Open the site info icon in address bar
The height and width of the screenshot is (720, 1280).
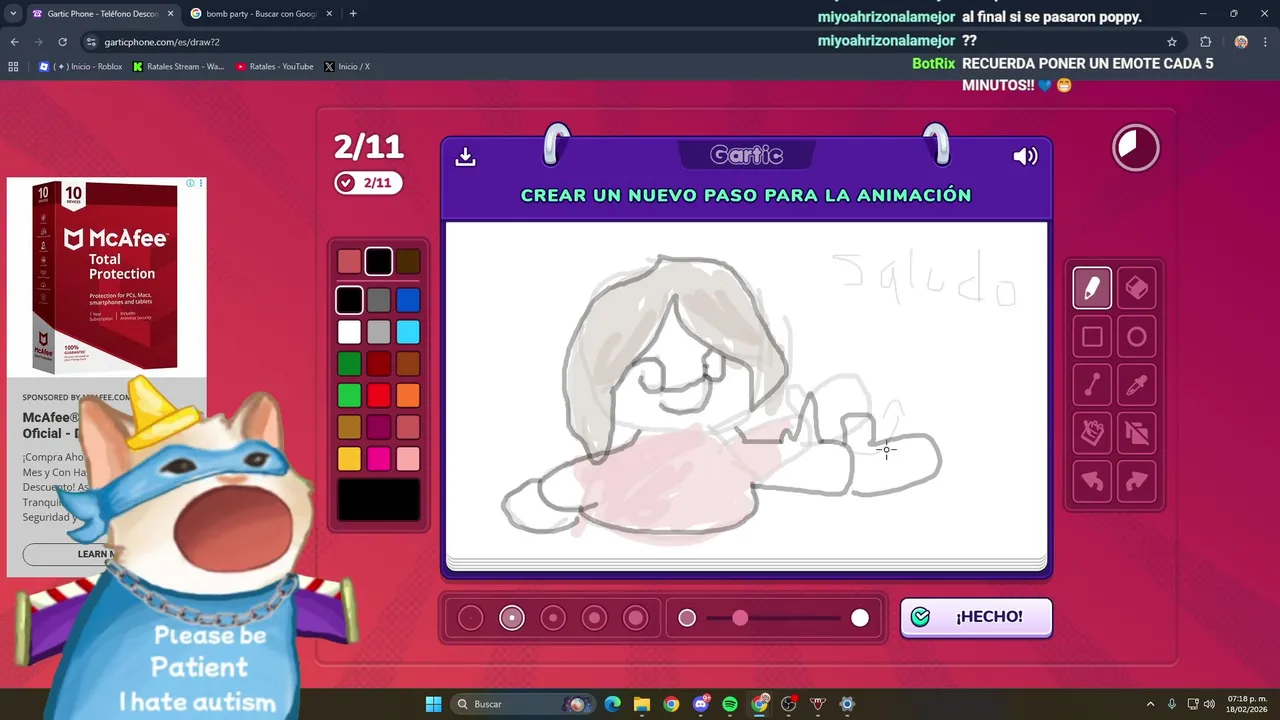click(91, 42)
